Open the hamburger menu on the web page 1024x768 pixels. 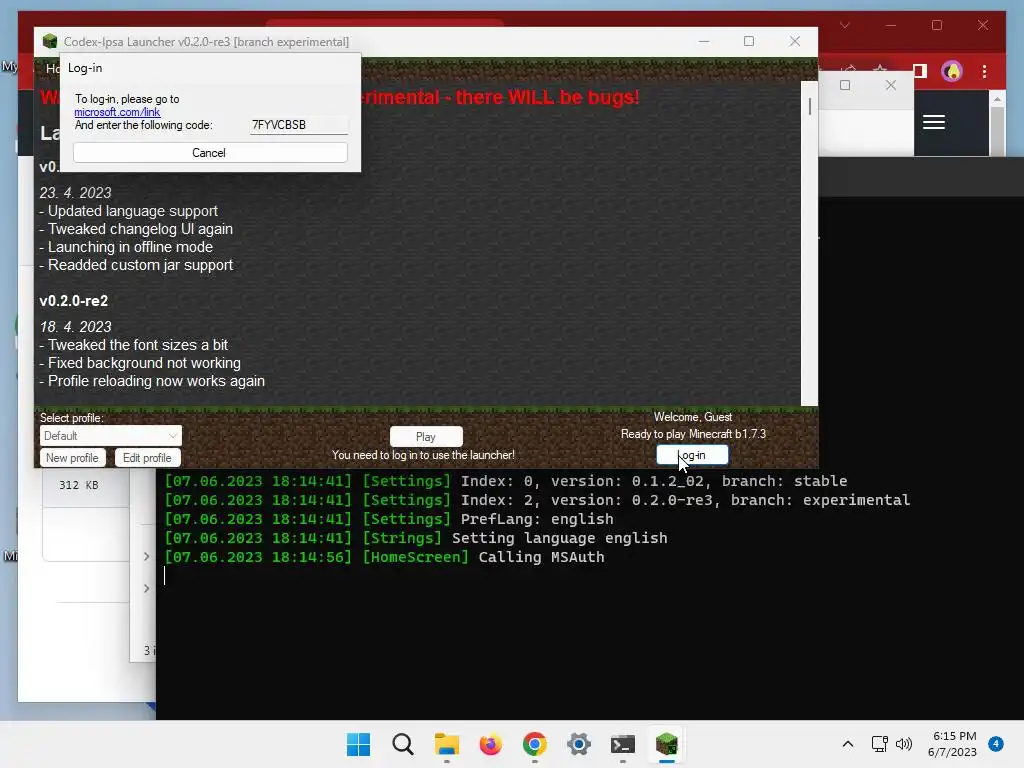934,122
